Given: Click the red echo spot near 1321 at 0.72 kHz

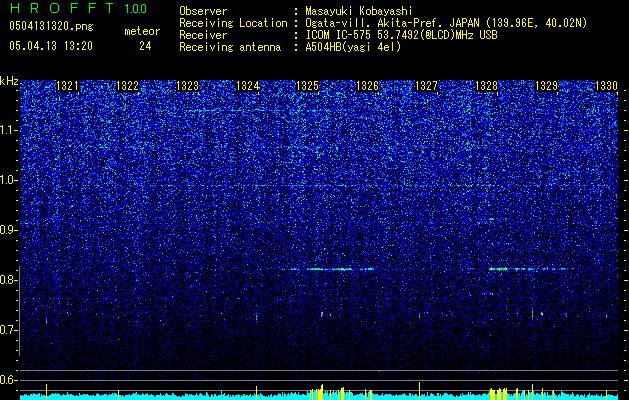Looking at the screenshot, I should tap(47, 320).
